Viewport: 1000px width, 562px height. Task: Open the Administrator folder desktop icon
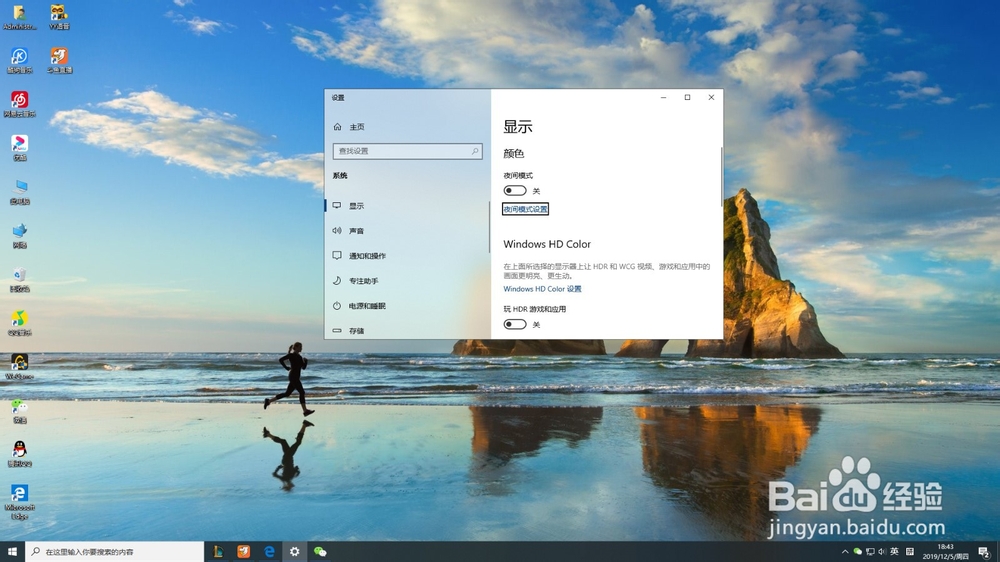click(19, 17)
